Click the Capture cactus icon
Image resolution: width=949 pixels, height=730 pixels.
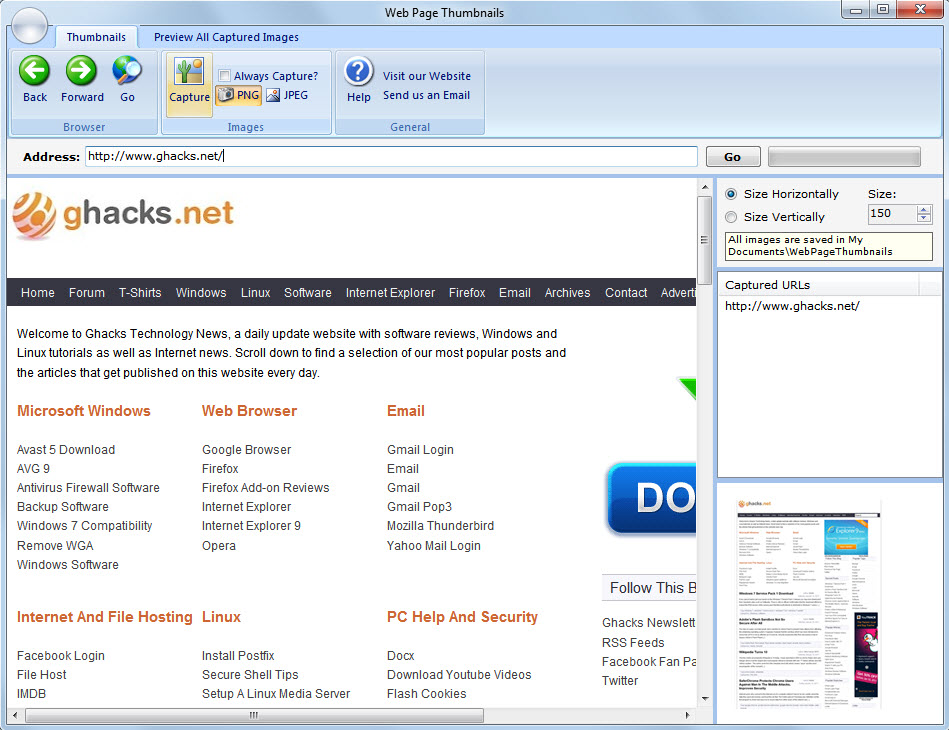coord(189,72)
